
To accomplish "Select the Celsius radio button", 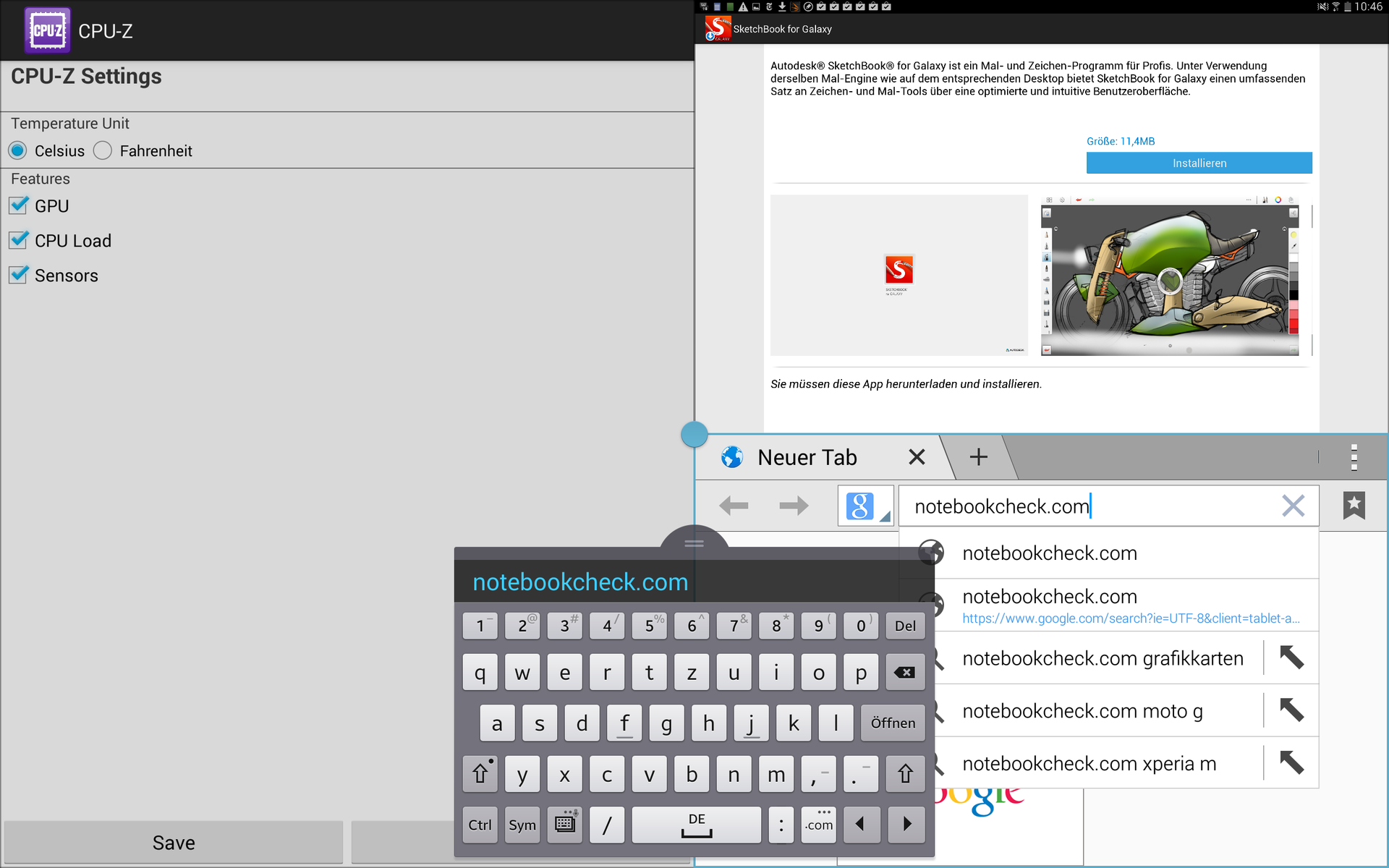I will pyautogui.click(x=18, y=150).
